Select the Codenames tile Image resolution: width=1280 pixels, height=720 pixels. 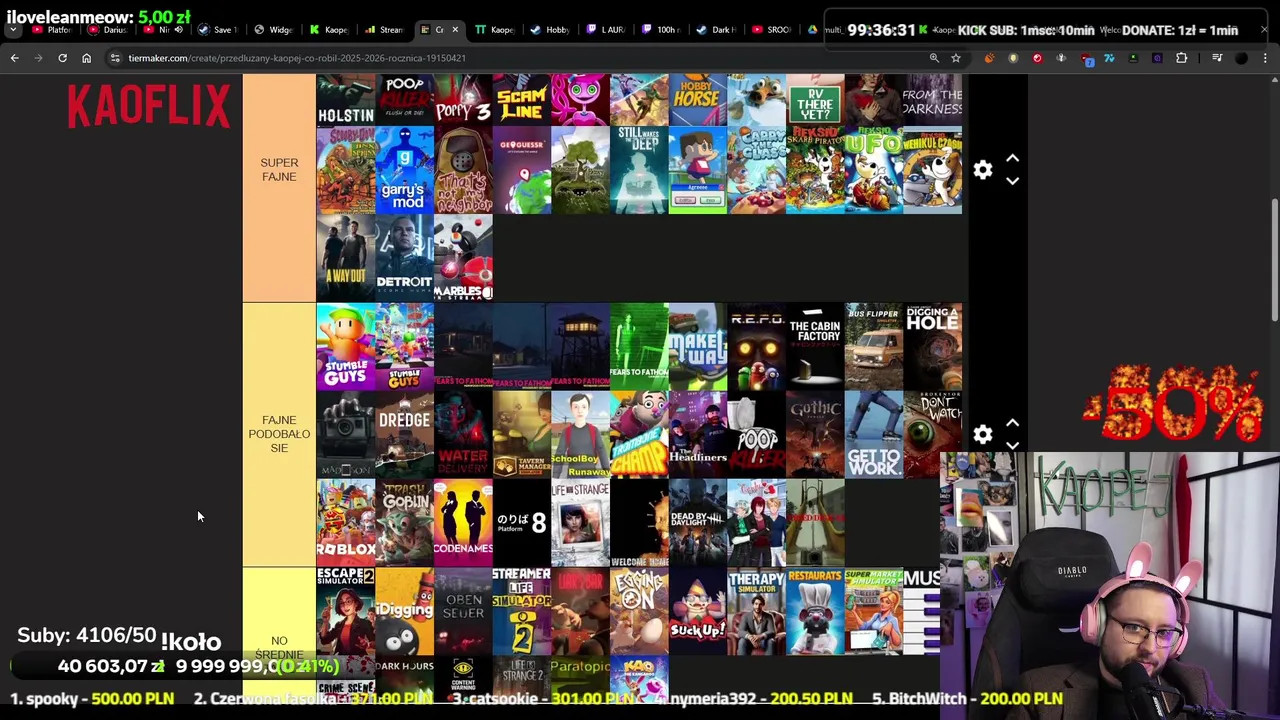[x=463, y=522]
